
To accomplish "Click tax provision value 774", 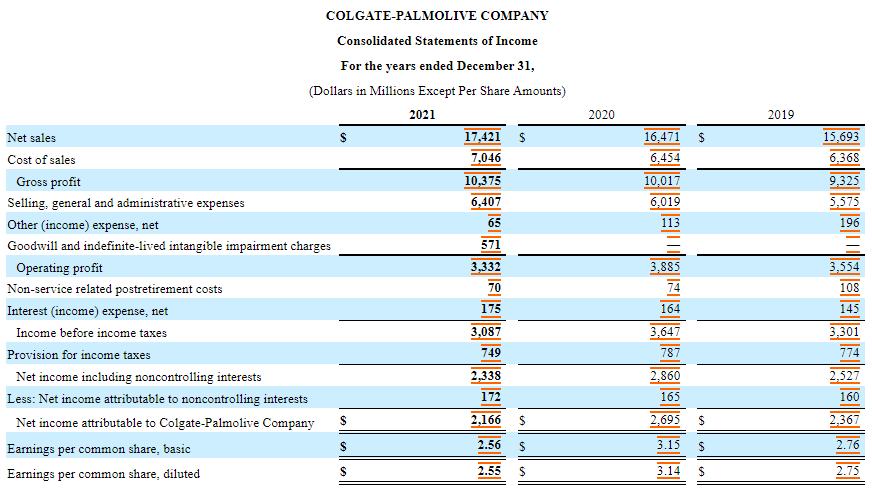I will [x=849, y=352].
